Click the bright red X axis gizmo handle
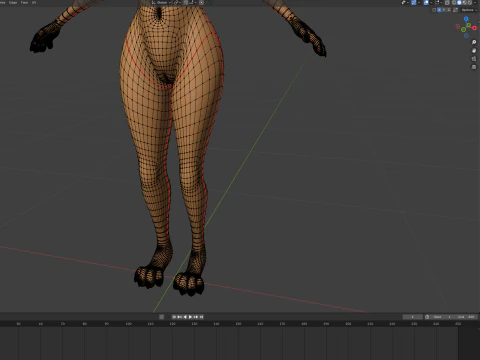The width and height of the screenshot is (480, 360). click(x=474, y=28)
